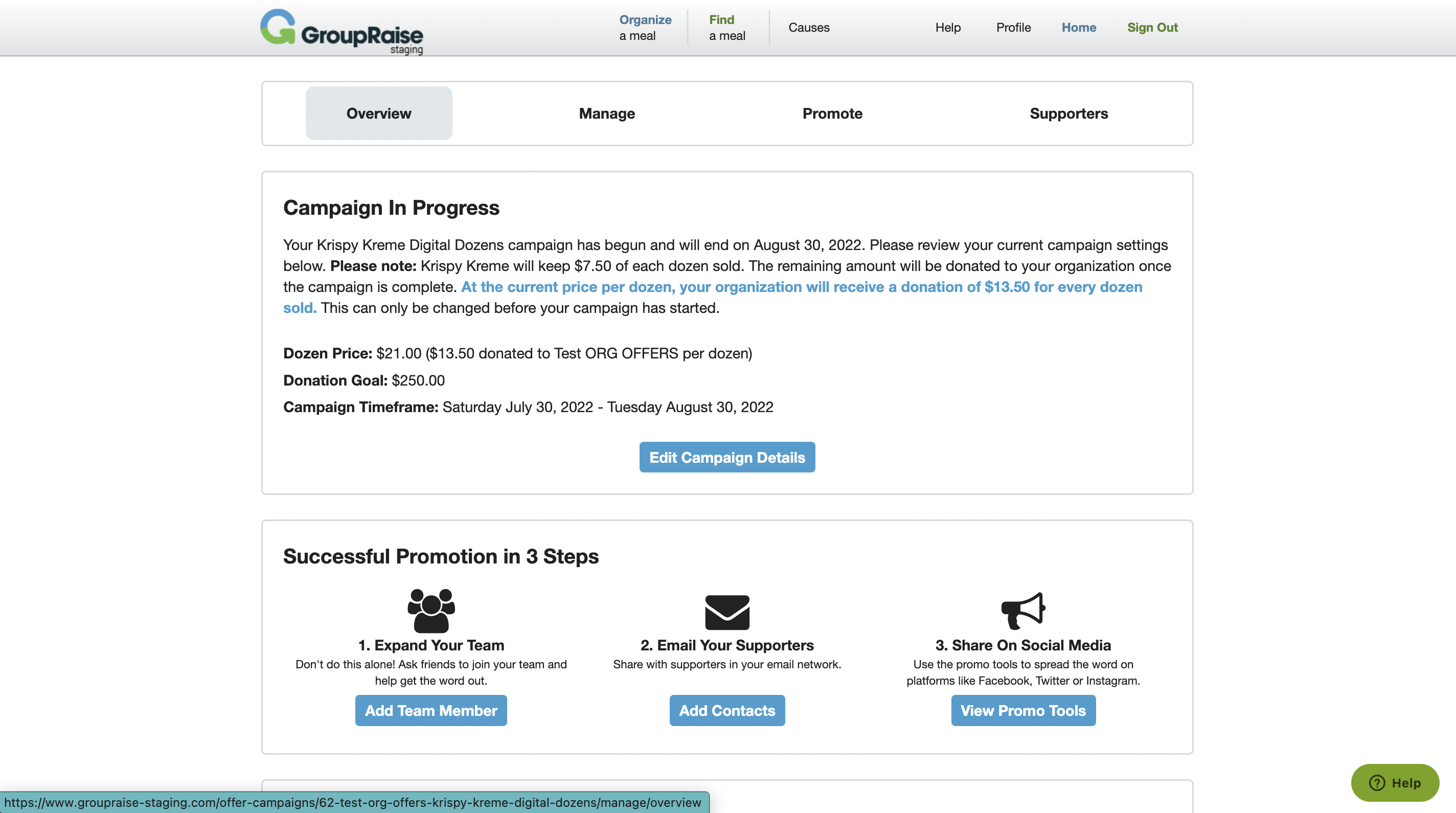The image size is (1456, 813).
Task: Click the blue $13.50 donation highlighted text
Action: click(x=713, y=297)
